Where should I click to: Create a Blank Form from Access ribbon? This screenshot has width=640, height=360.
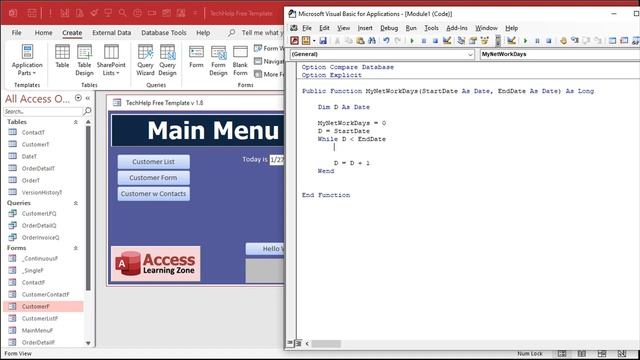(240, 60)
